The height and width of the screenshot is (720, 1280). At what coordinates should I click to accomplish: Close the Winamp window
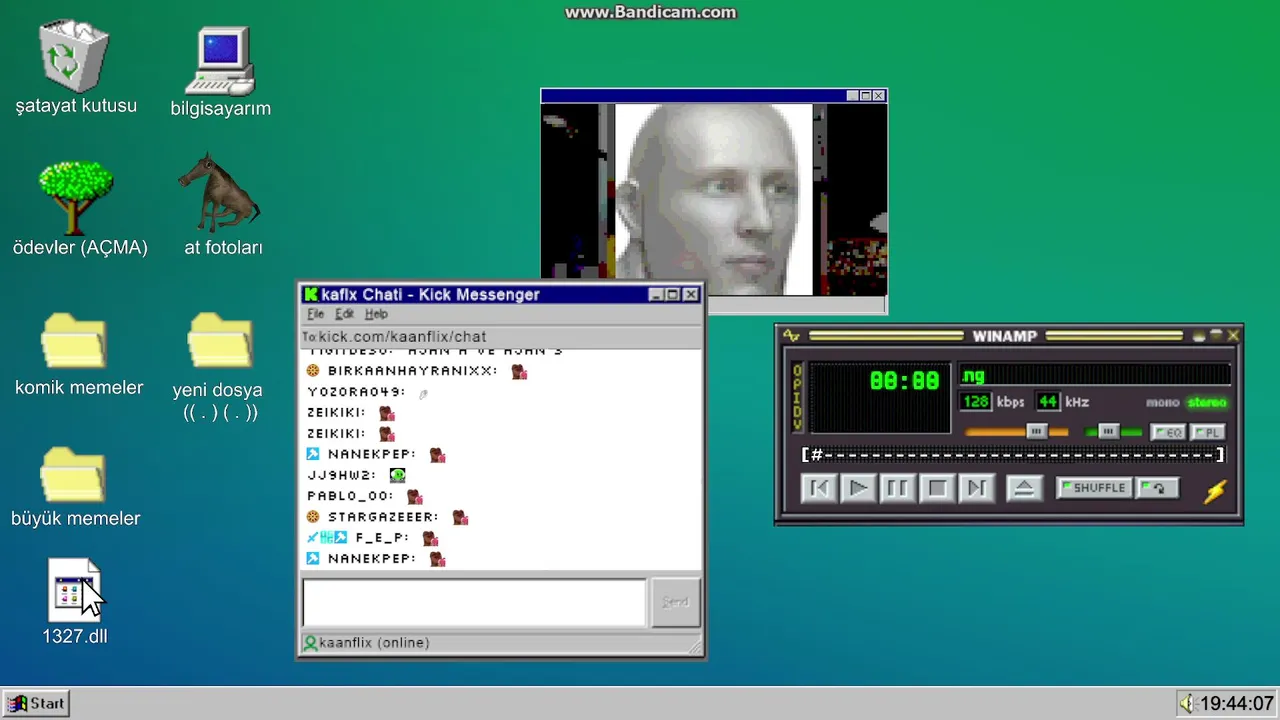coord(1233,336)
